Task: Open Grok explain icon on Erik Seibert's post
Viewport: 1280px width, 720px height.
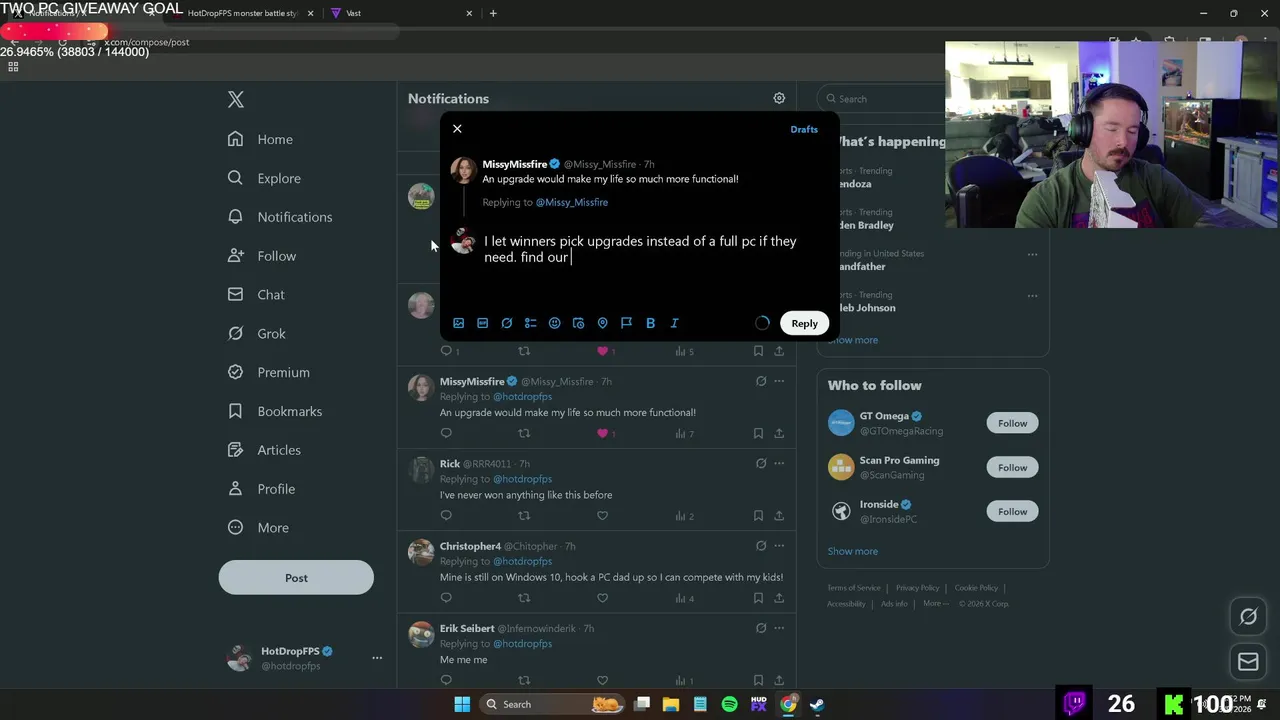Action: [x=761, y=628]
